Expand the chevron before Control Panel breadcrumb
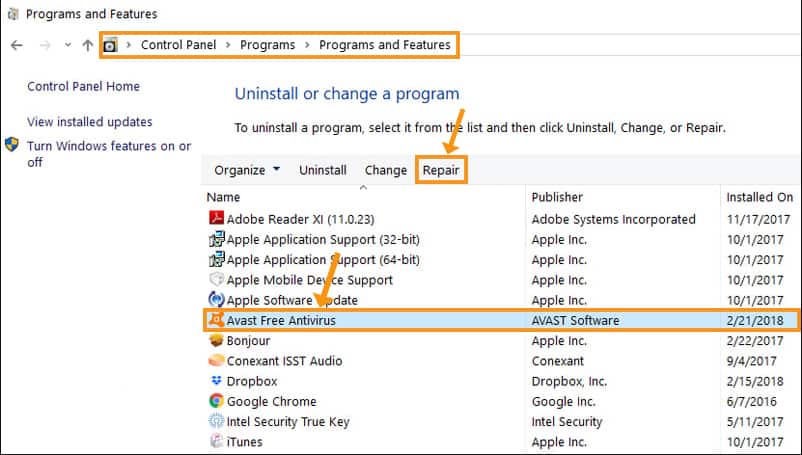802x455 pixels. (129, 45)
